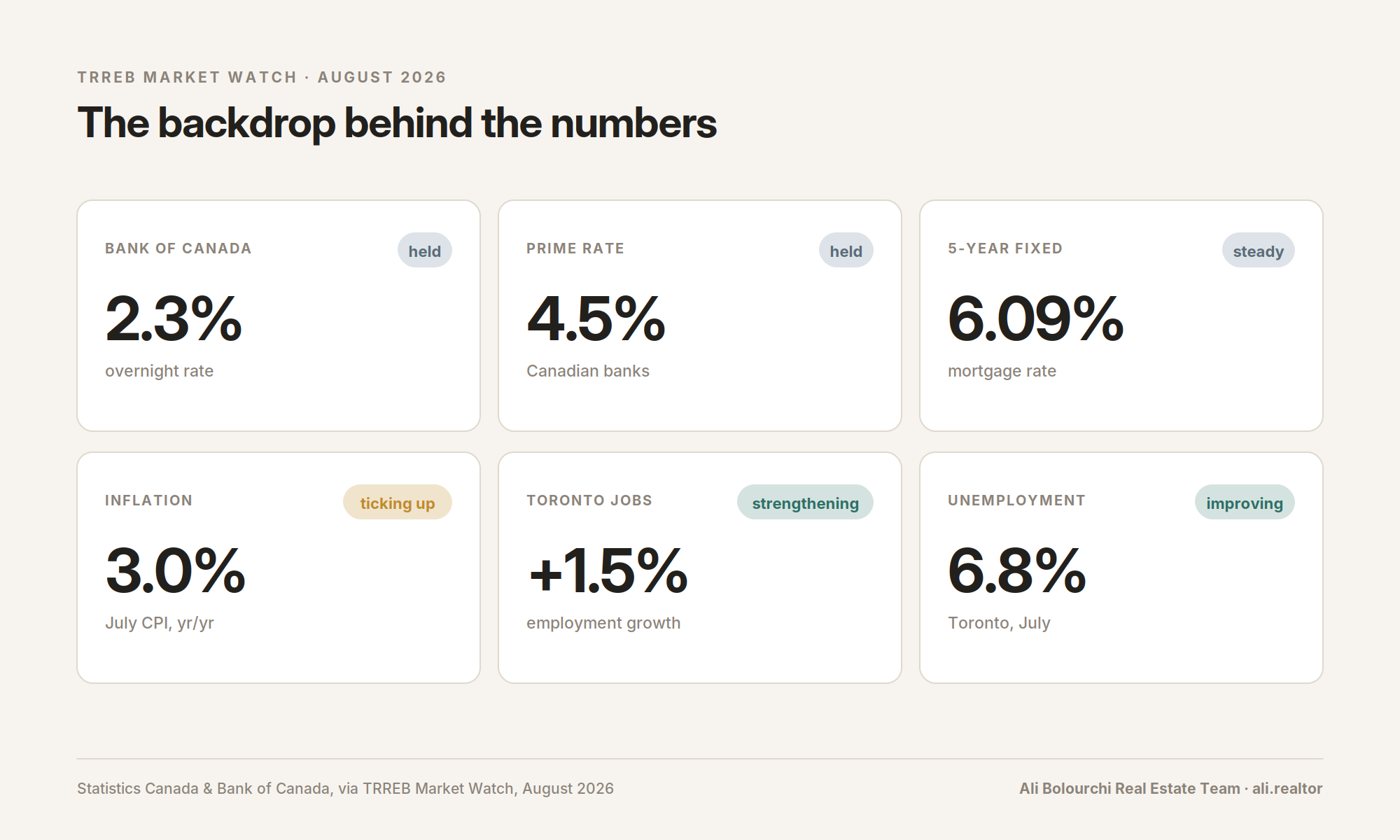Select the 4.5% prime rate value
This screenshot has height=840, width=1400.
[x=596, y=319]
